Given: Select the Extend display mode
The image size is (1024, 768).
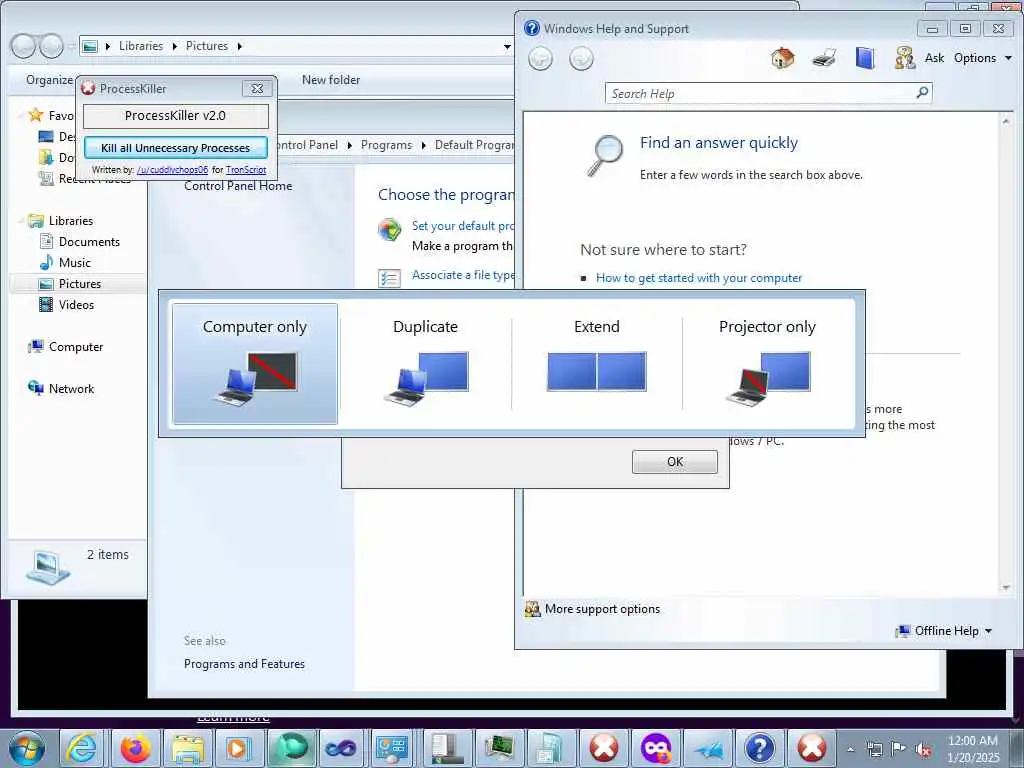Looking at the screenshot, I should pos(596,364).
